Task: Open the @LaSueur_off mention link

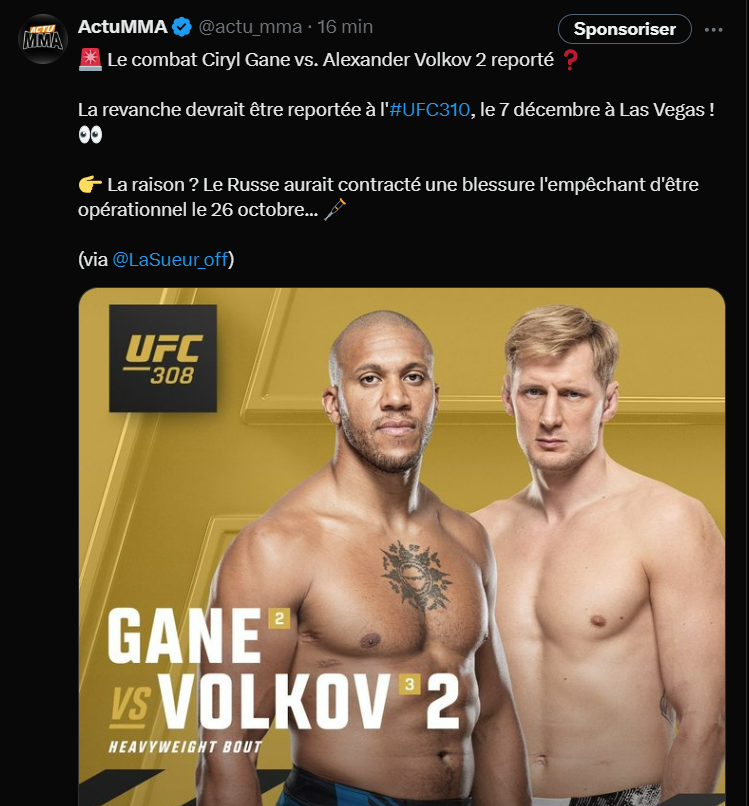Action: [170, 259]
